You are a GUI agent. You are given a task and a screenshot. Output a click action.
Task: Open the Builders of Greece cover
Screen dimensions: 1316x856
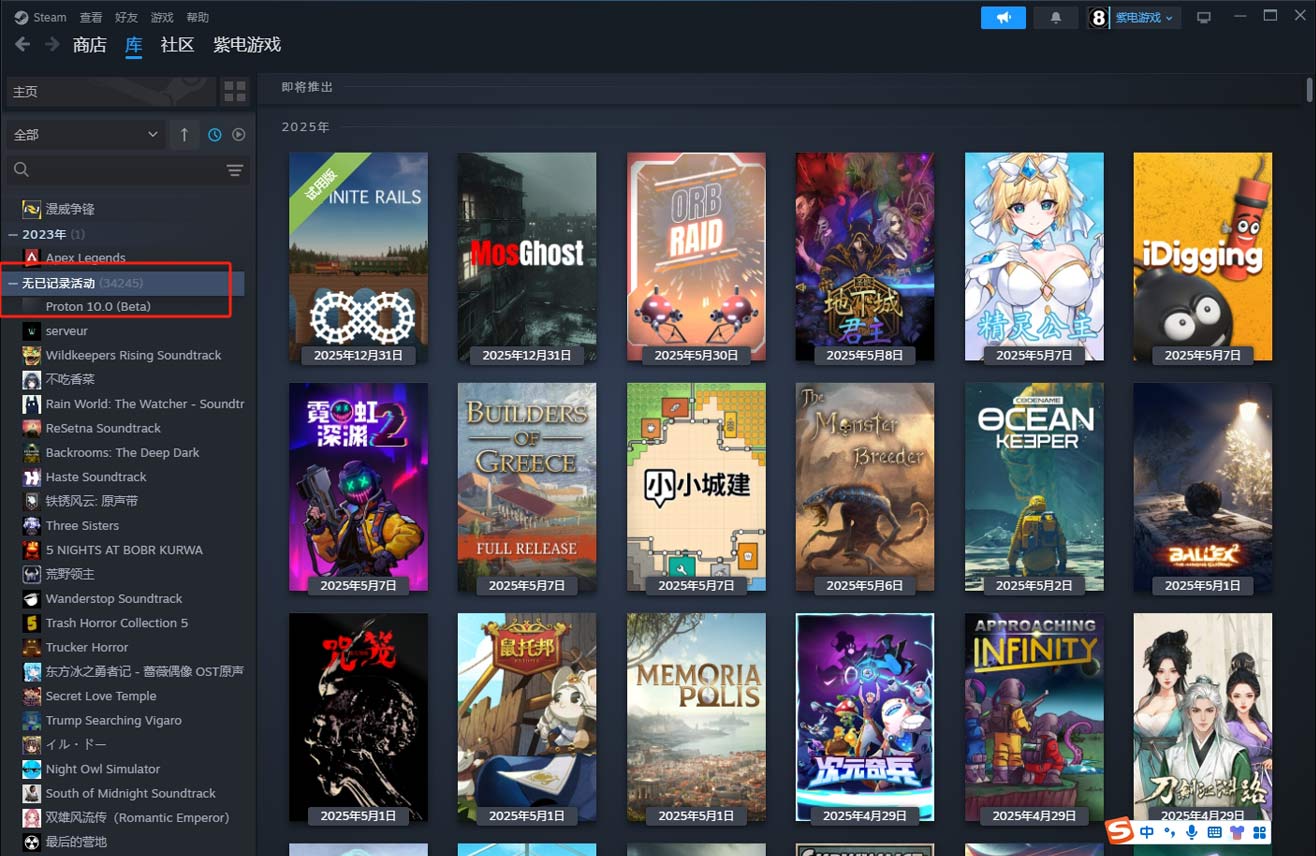point(527,487)
